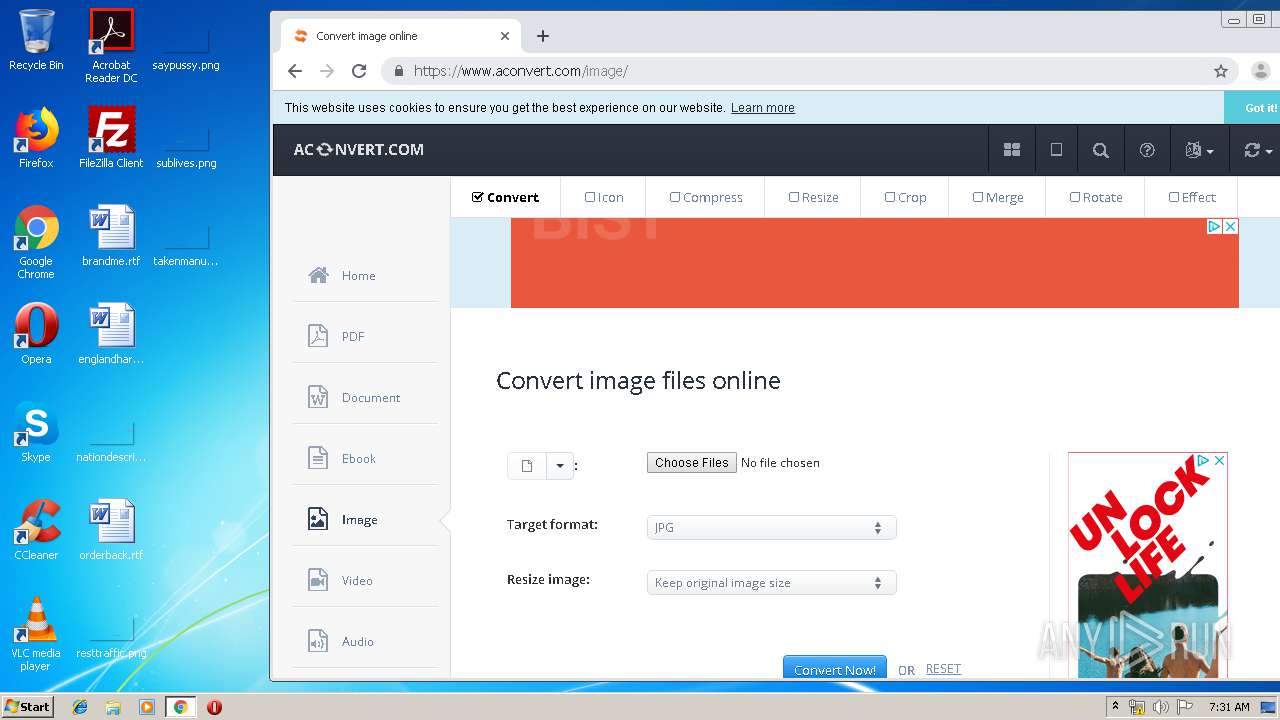Open the Windows Start menu

pos(28,707)
